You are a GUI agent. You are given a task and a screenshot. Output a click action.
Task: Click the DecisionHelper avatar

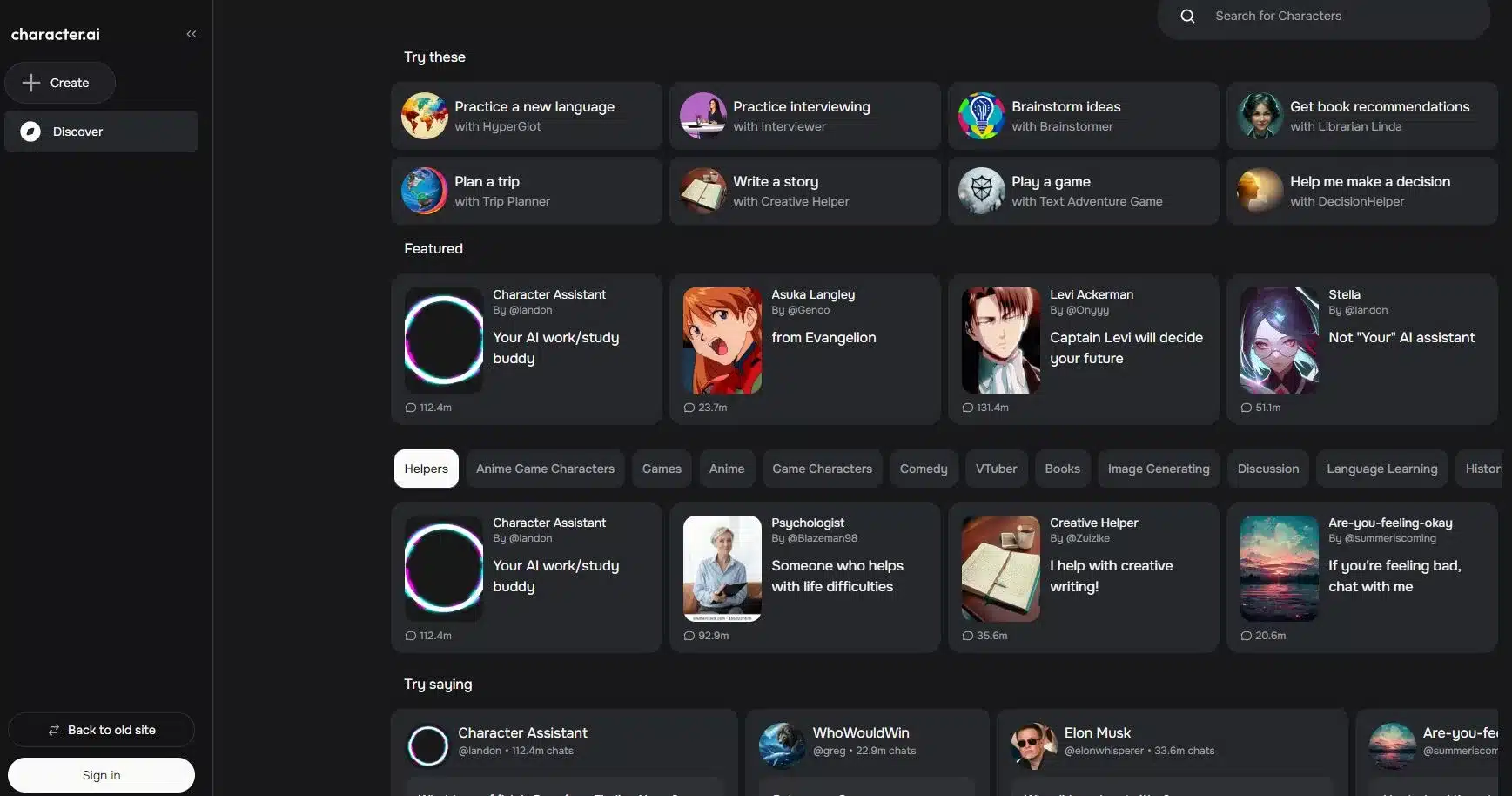[1260, 191]
